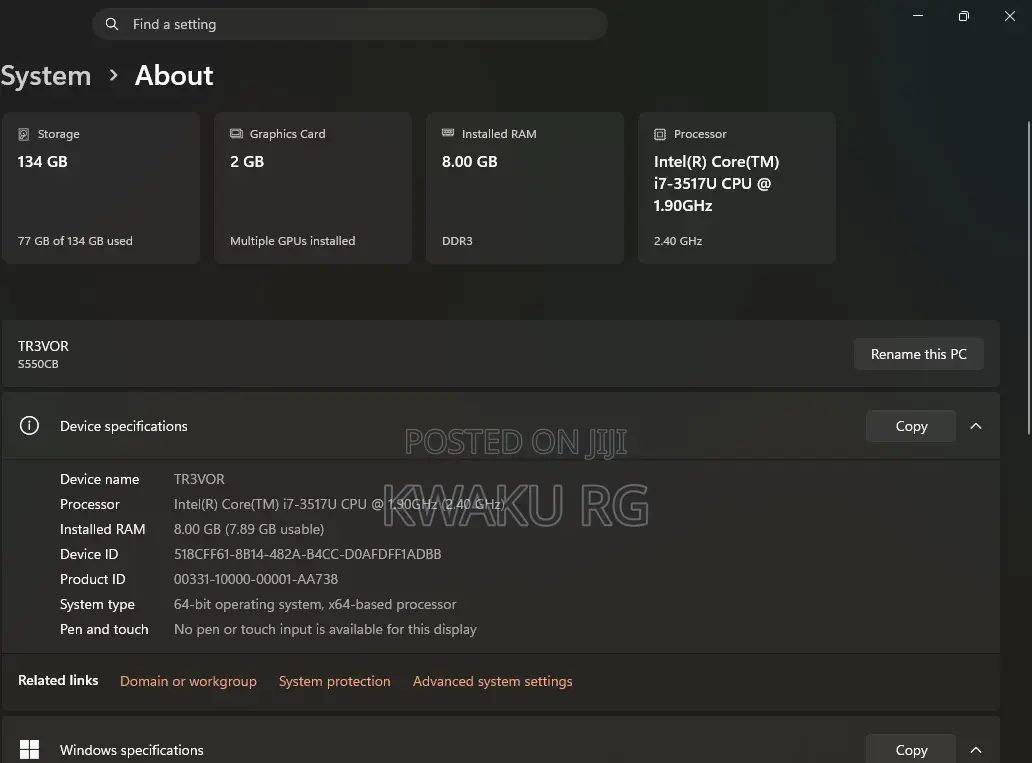Click the Storage card disk icon
Screen dimensions: 1032x763
(x=24, y=134)
